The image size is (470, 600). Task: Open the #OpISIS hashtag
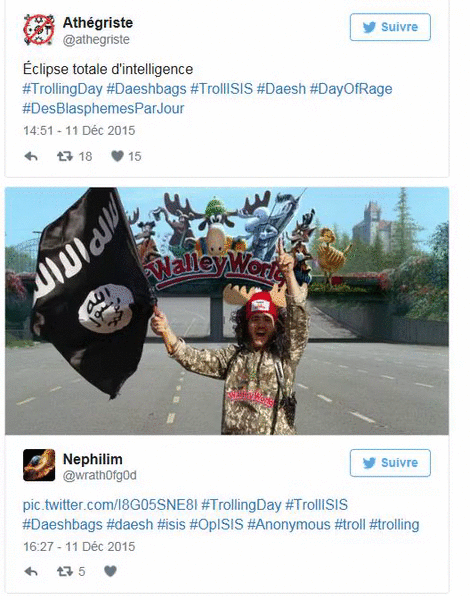[x=216, y=525]
